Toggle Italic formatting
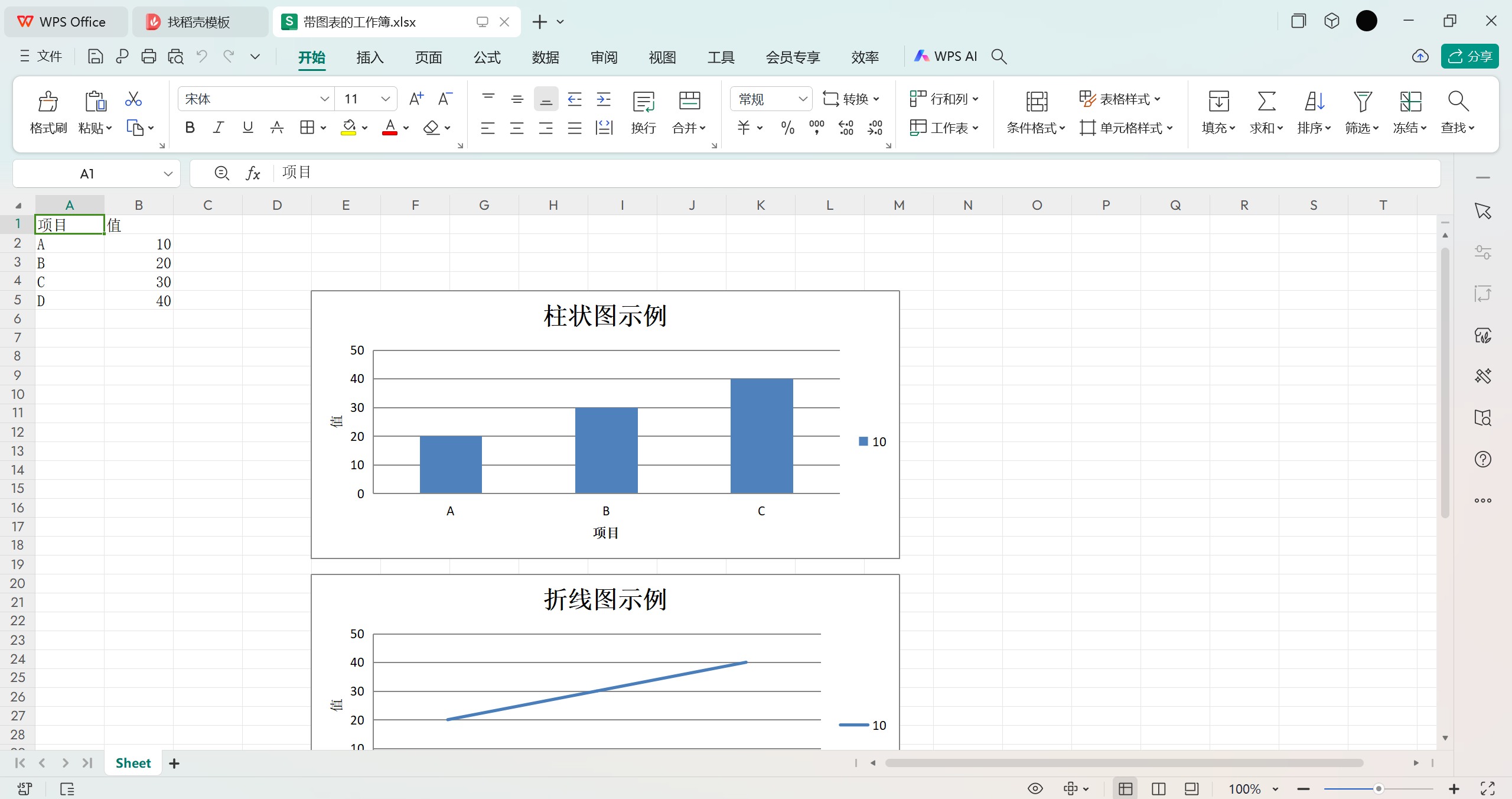Screen dimensions: 1512x799 tap(219, 128)
